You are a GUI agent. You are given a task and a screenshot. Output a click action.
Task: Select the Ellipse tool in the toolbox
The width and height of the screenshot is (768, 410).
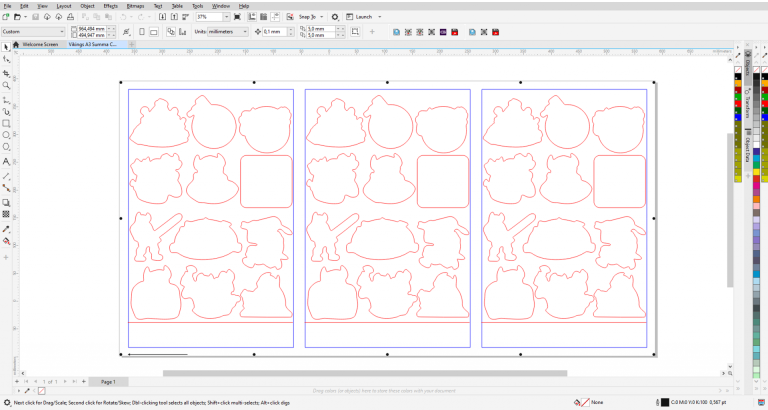[x=7, y=135]
